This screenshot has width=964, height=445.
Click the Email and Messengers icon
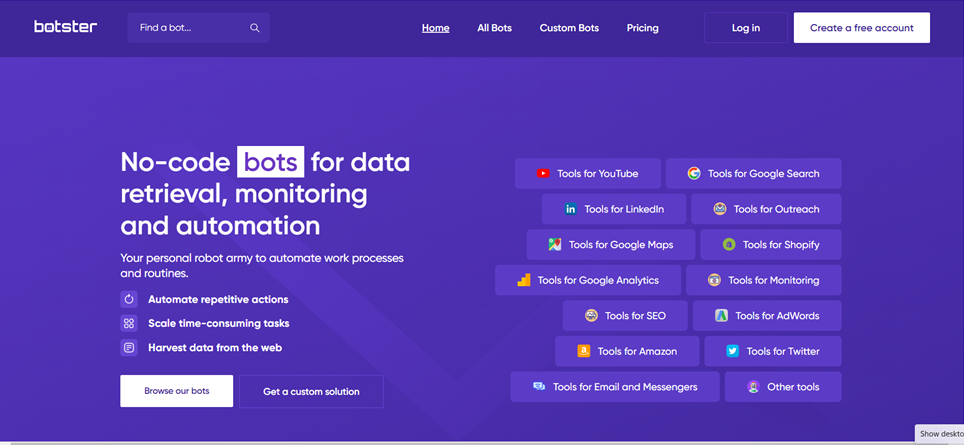tap(539, 387)
